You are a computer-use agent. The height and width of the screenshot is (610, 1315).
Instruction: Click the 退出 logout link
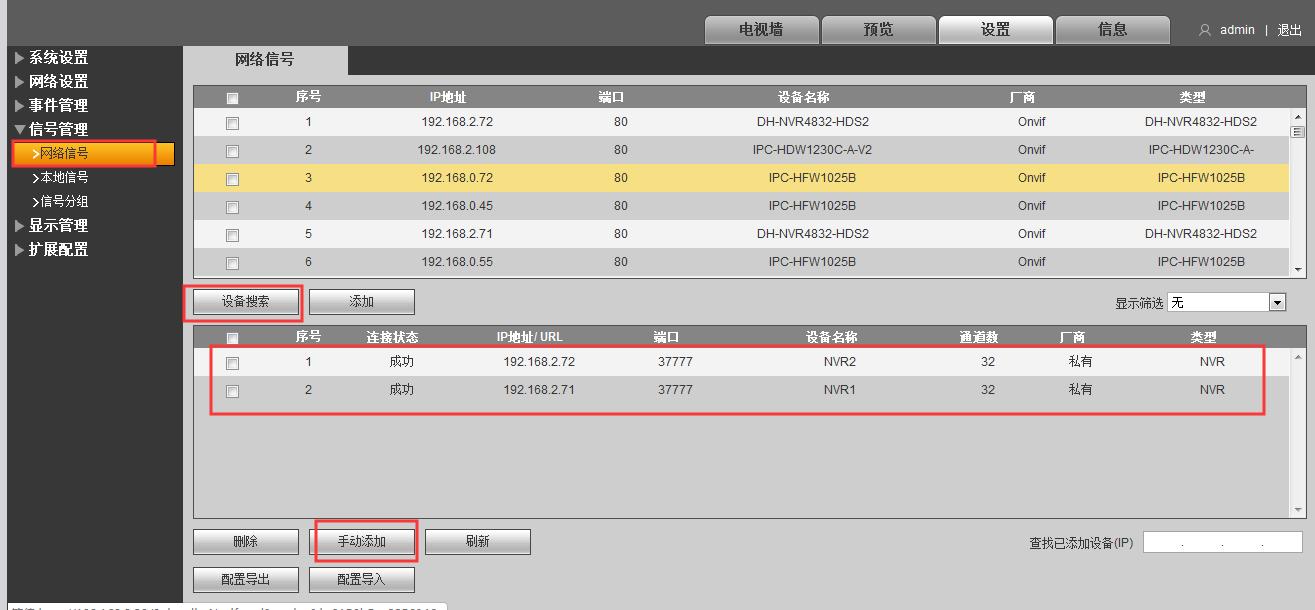click(x=1289, y=29)
